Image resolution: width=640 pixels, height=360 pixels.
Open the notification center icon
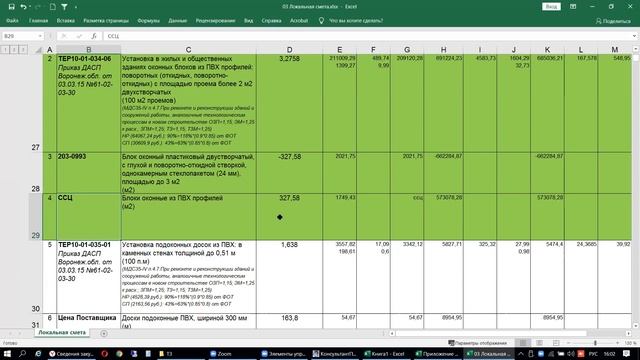coord(627,353)
